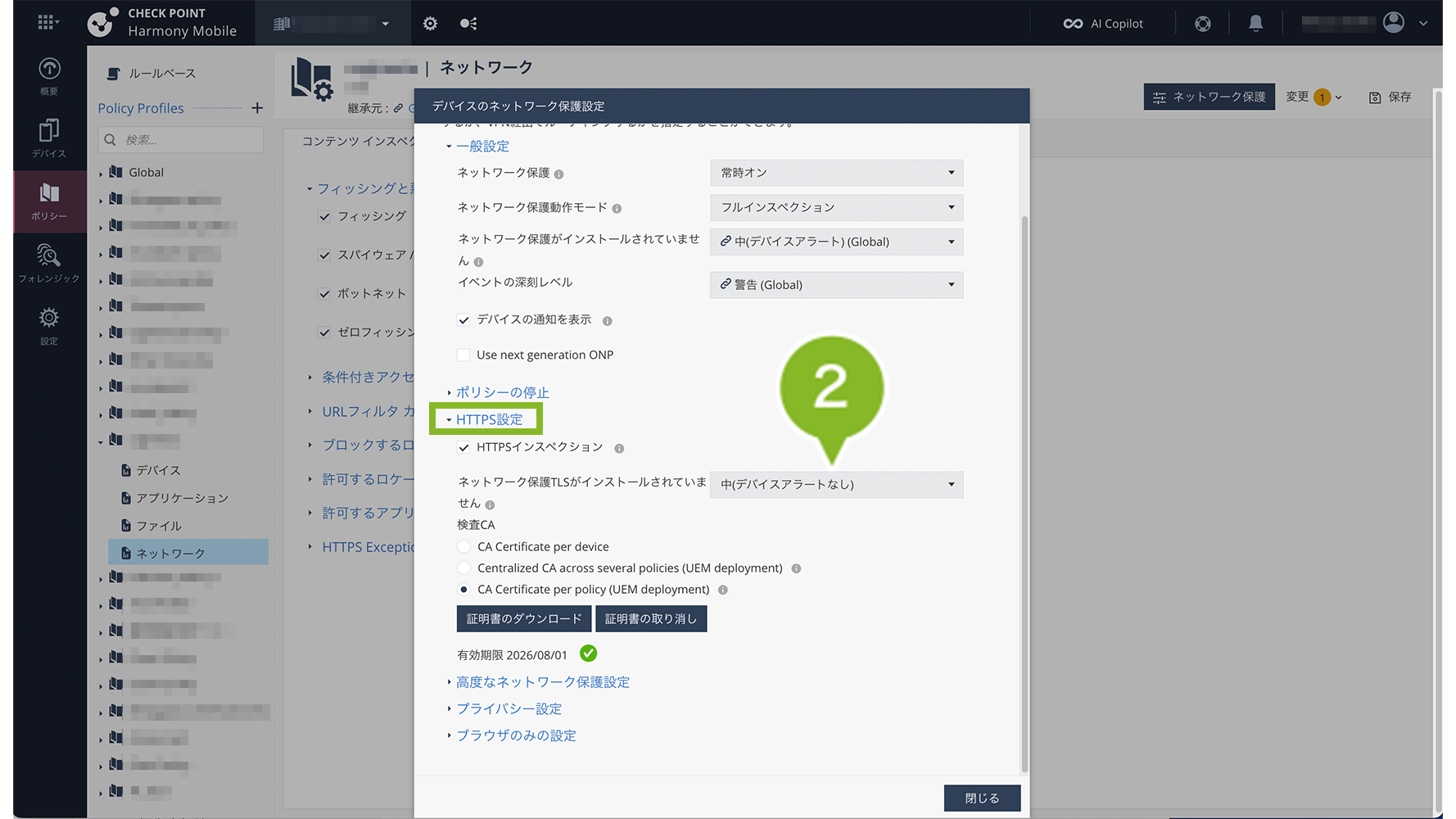Click the plus icon next to Policy Profiles
1456x819 pixels.
click(257, 108)
